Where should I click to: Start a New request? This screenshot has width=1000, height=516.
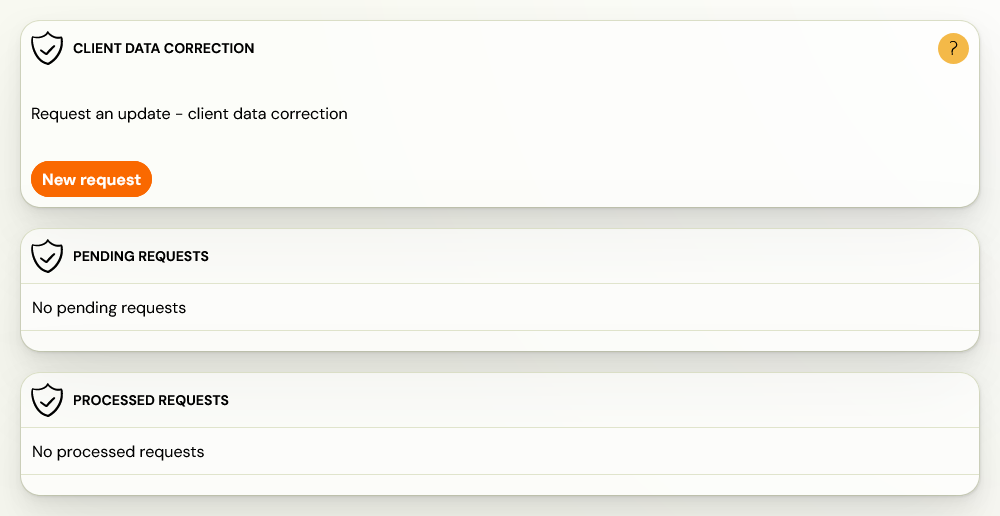pos(91,179)
